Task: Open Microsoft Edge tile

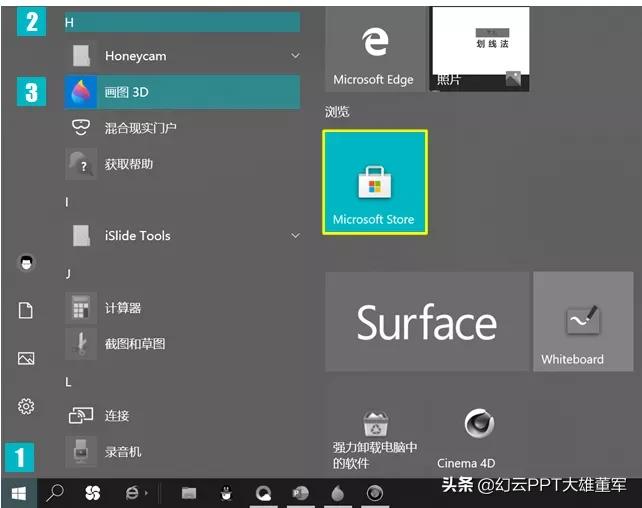Action: [375, 49]
